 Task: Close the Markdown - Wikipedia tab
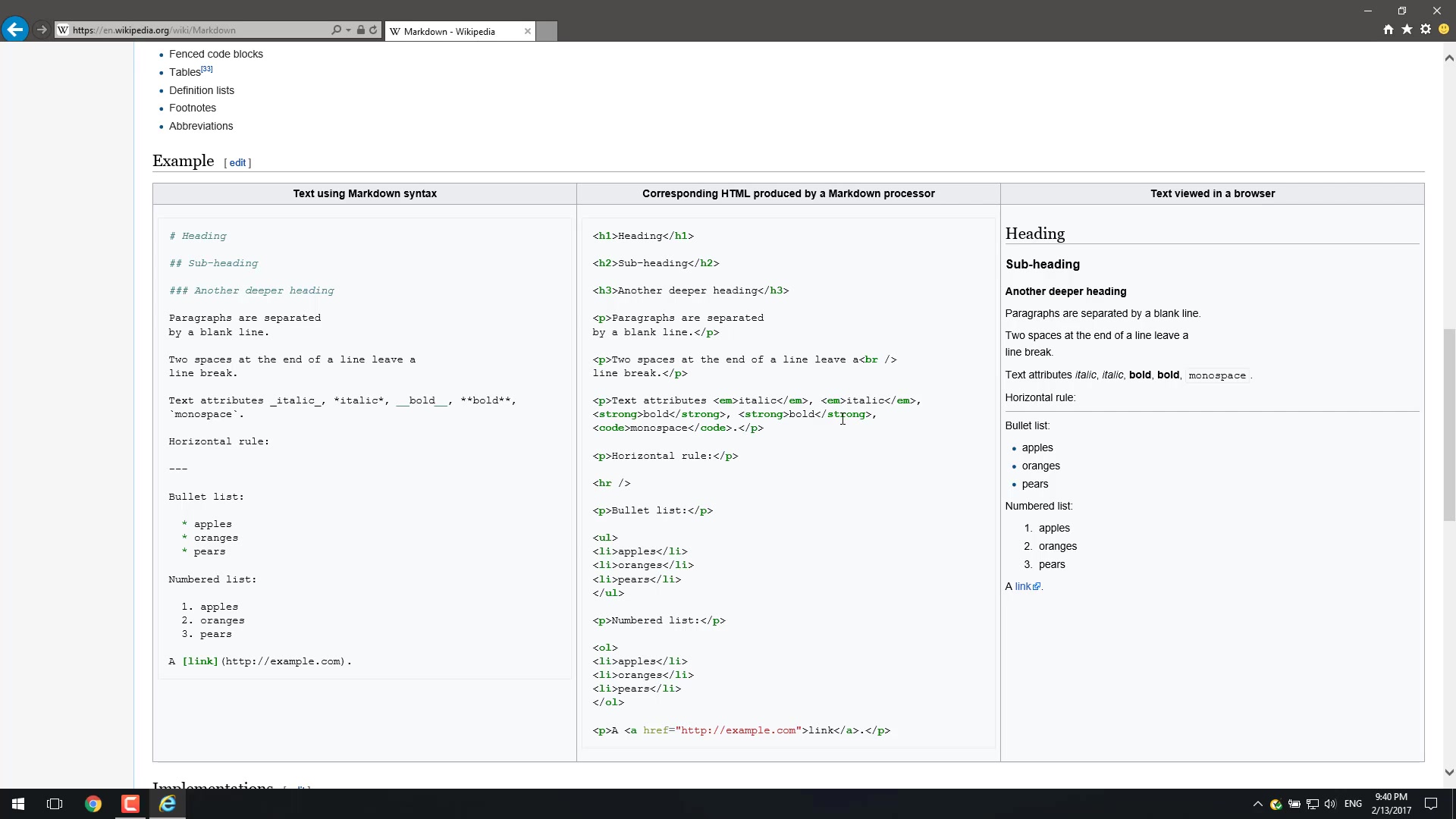(x=527, y=31)
